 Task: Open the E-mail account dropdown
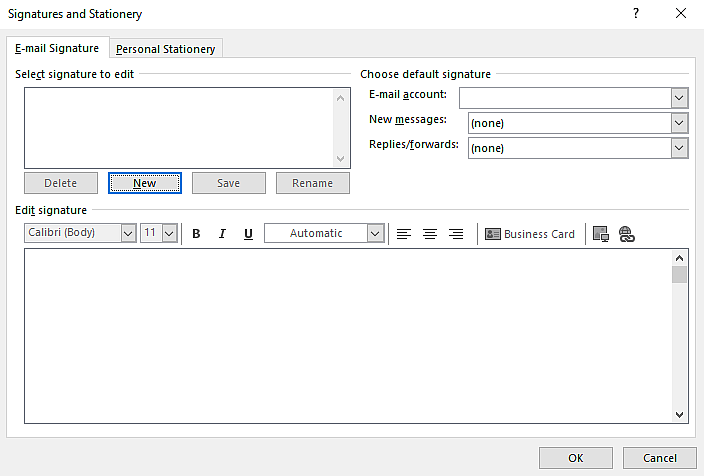(680, 98)
